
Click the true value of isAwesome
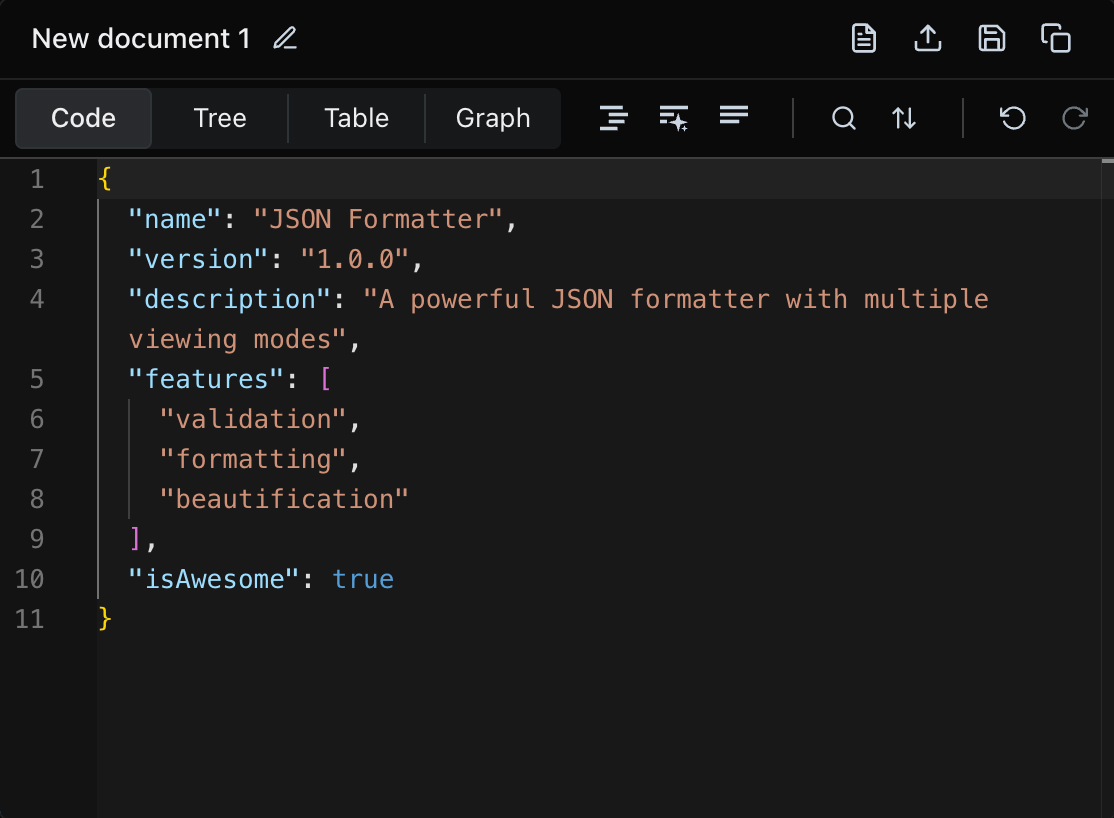[x=363, y=578]
